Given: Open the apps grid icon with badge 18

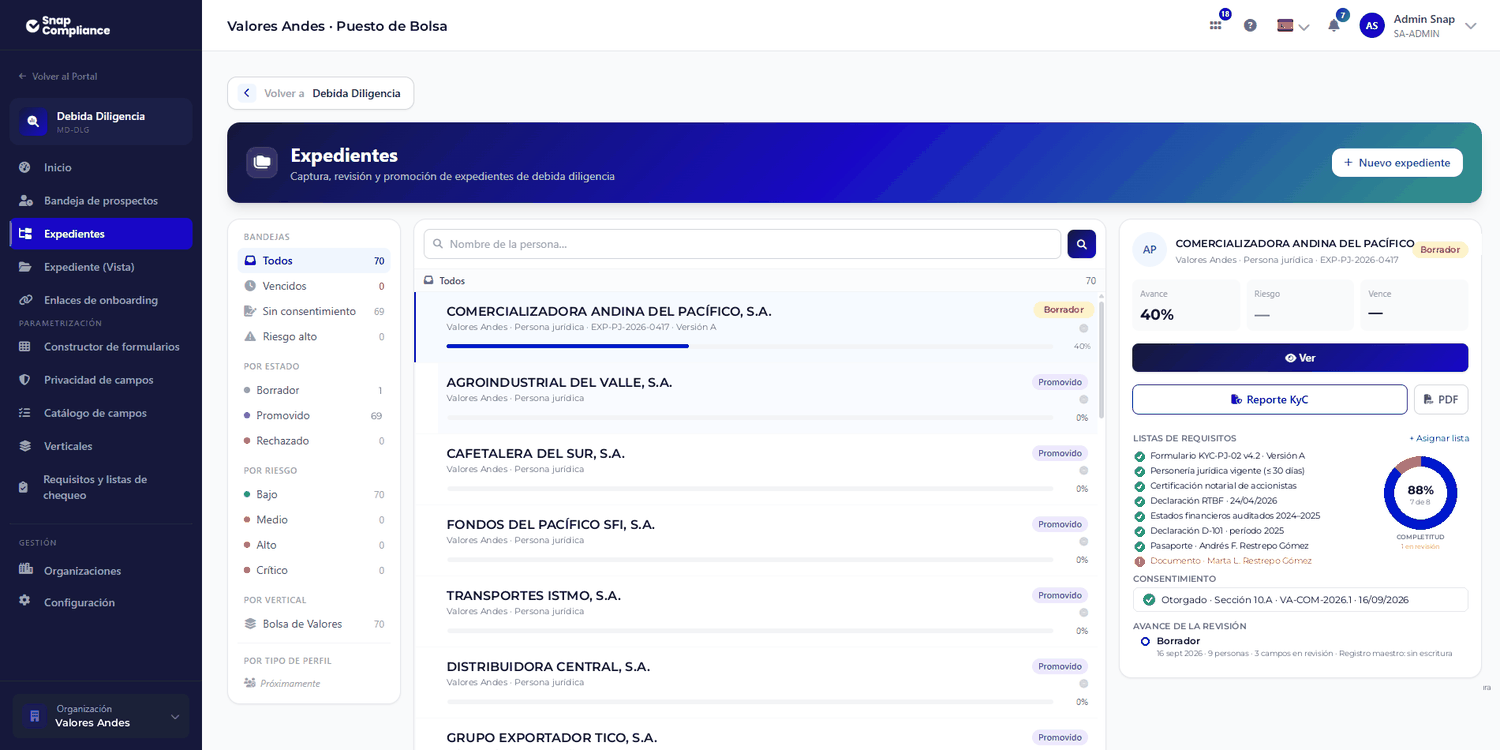Looking at the screenshot, I should click(x=1216, y=26).
